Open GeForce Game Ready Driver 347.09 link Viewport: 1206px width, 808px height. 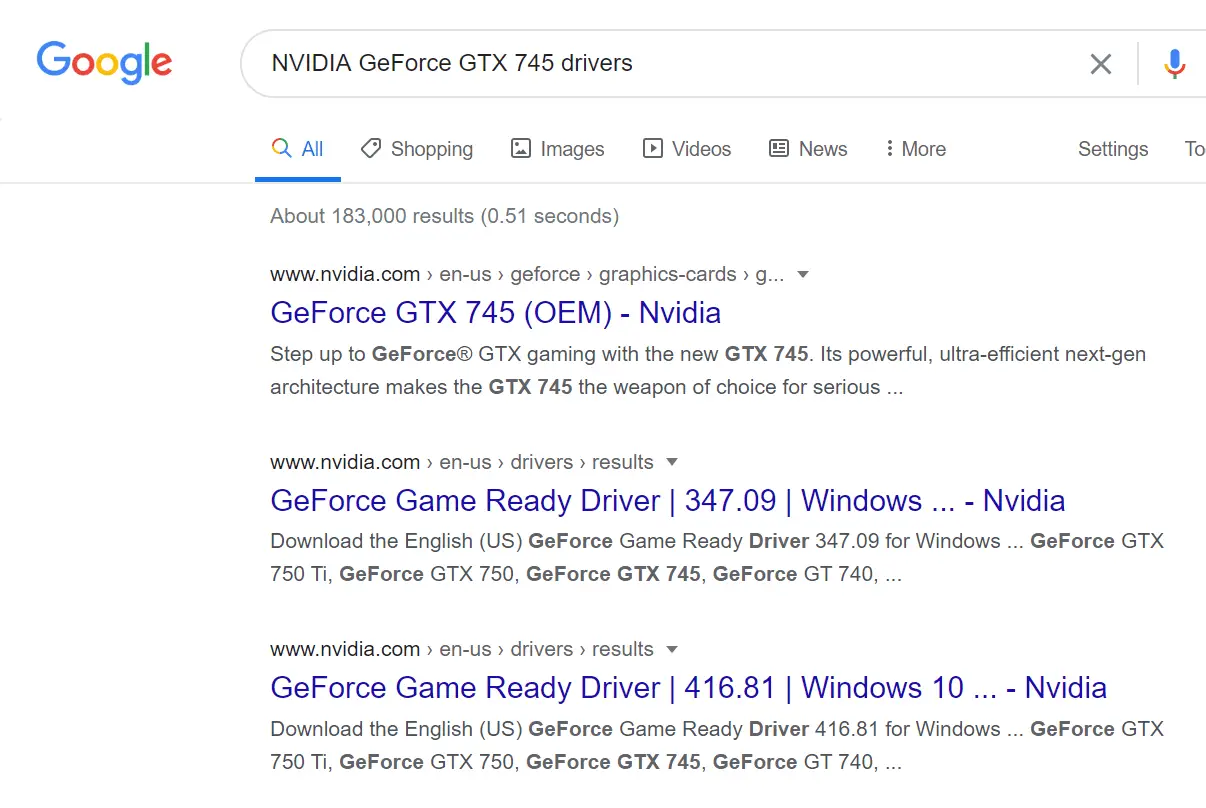point(668,500)
